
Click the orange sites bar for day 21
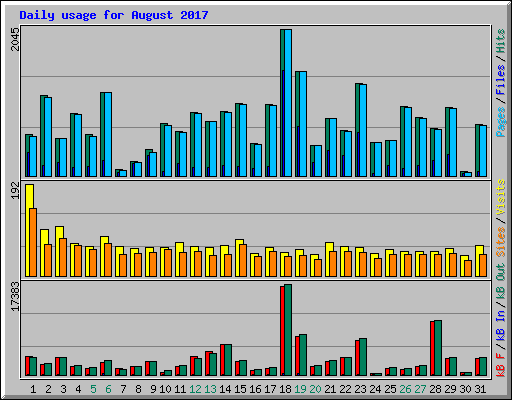tap(333, 264)
